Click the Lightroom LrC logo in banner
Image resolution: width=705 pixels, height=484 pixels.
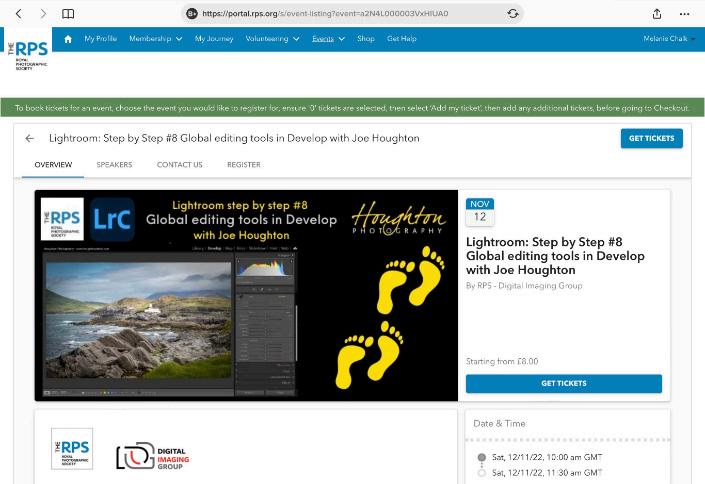point(112,220)
